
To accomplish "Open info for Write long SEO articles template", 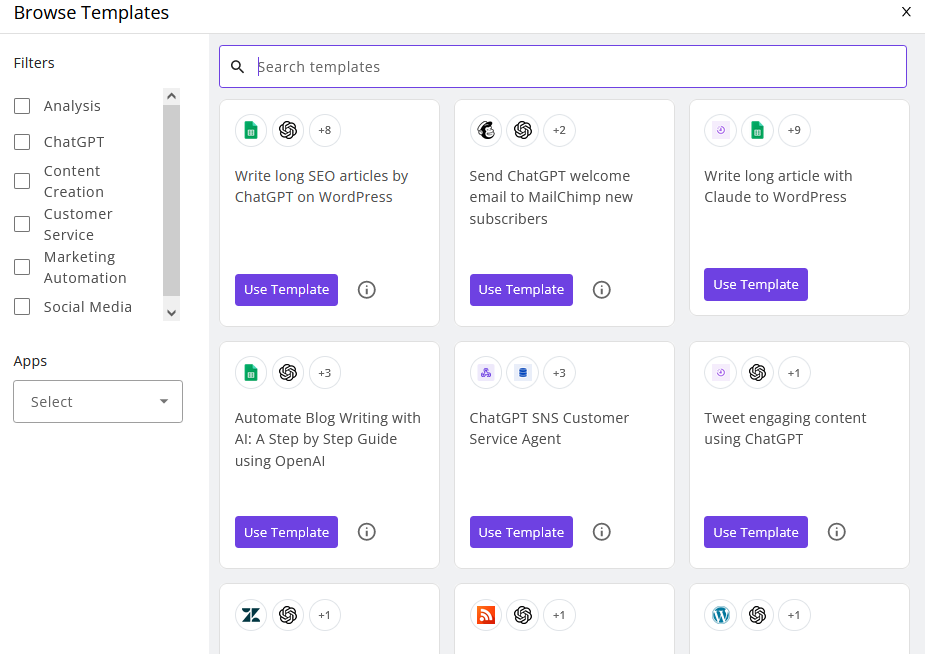I will pyautogui.click(x=366, y=290).
